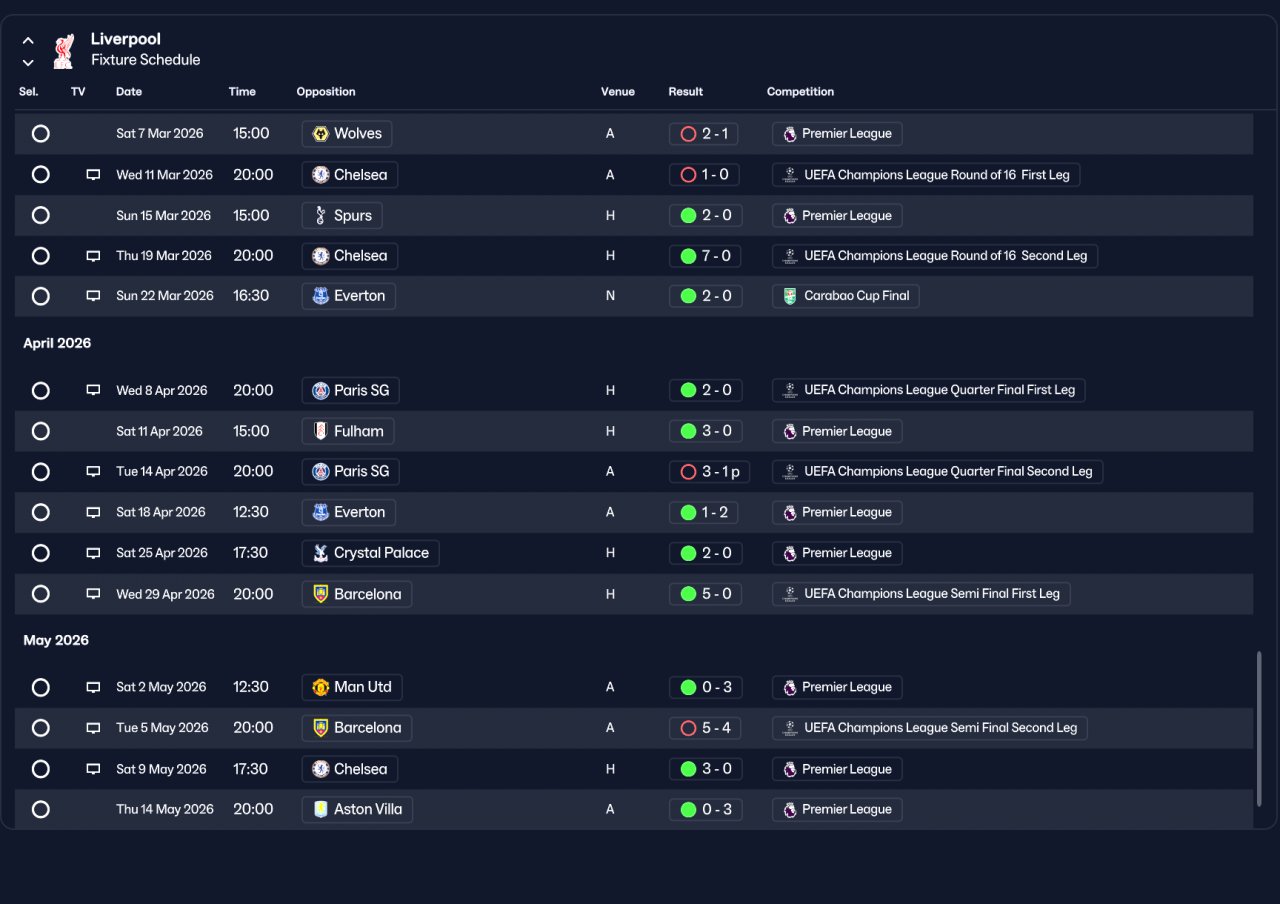Screen dimensions: 1280x904
Task: Sort by the Result column header
Action: click(686, 92)
